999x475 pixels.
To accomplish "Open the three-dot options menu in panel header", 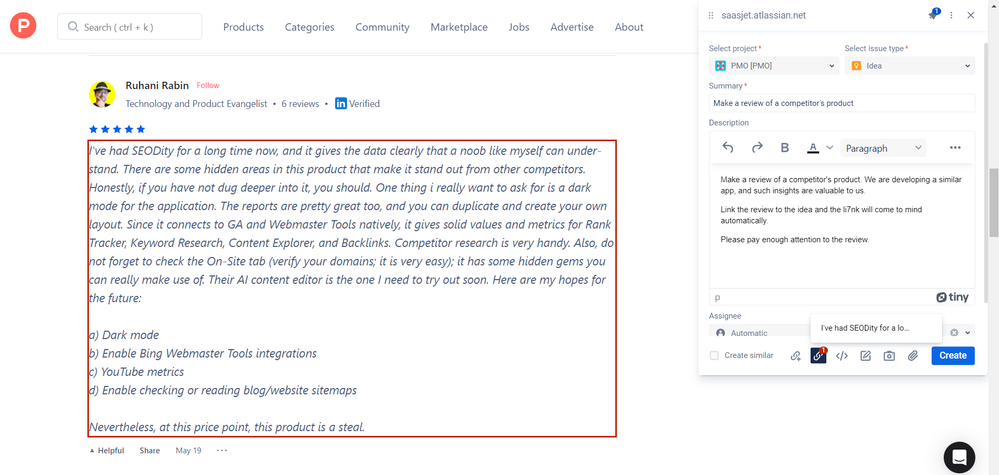I will pyautogui.click(x=951, y=15).
